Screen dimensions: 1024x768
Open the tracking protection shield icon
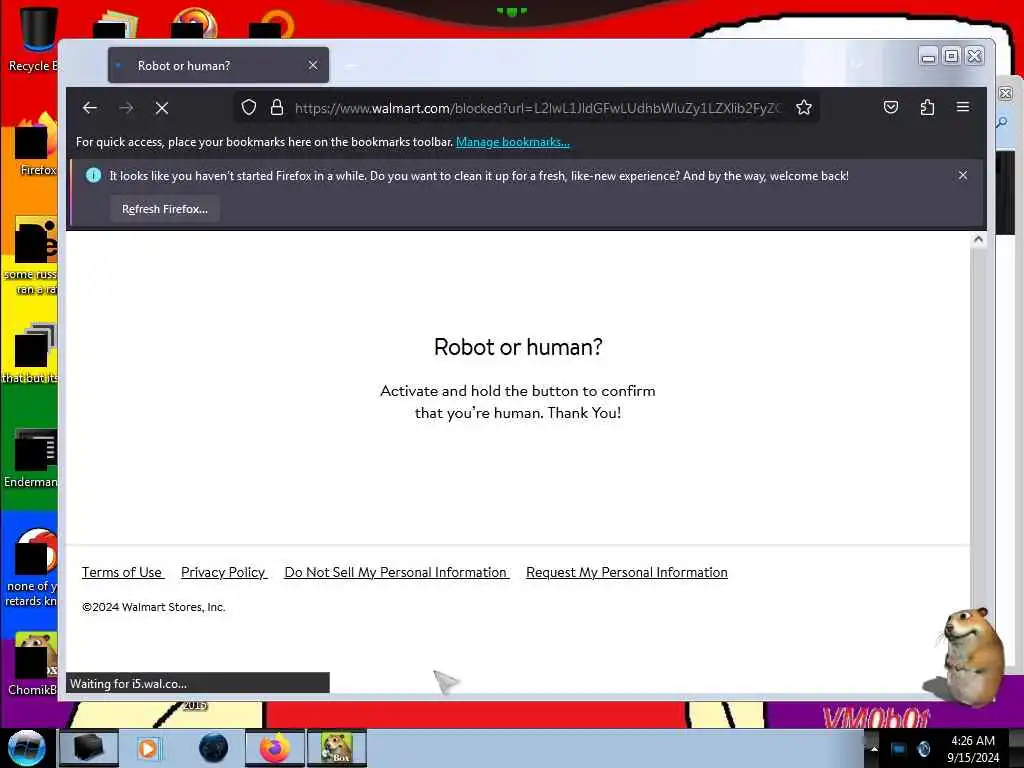coord(248,108)
